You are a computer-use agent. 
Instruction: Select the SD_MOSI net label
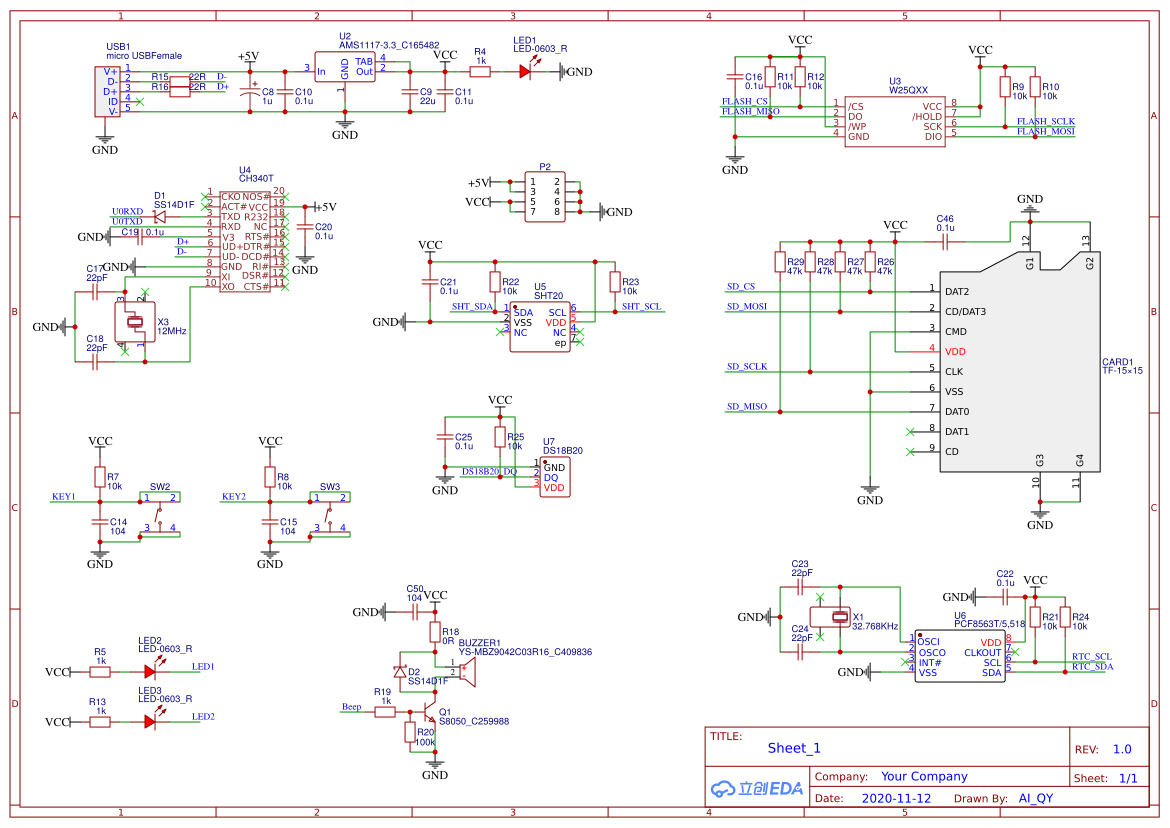tap(747, 307)
